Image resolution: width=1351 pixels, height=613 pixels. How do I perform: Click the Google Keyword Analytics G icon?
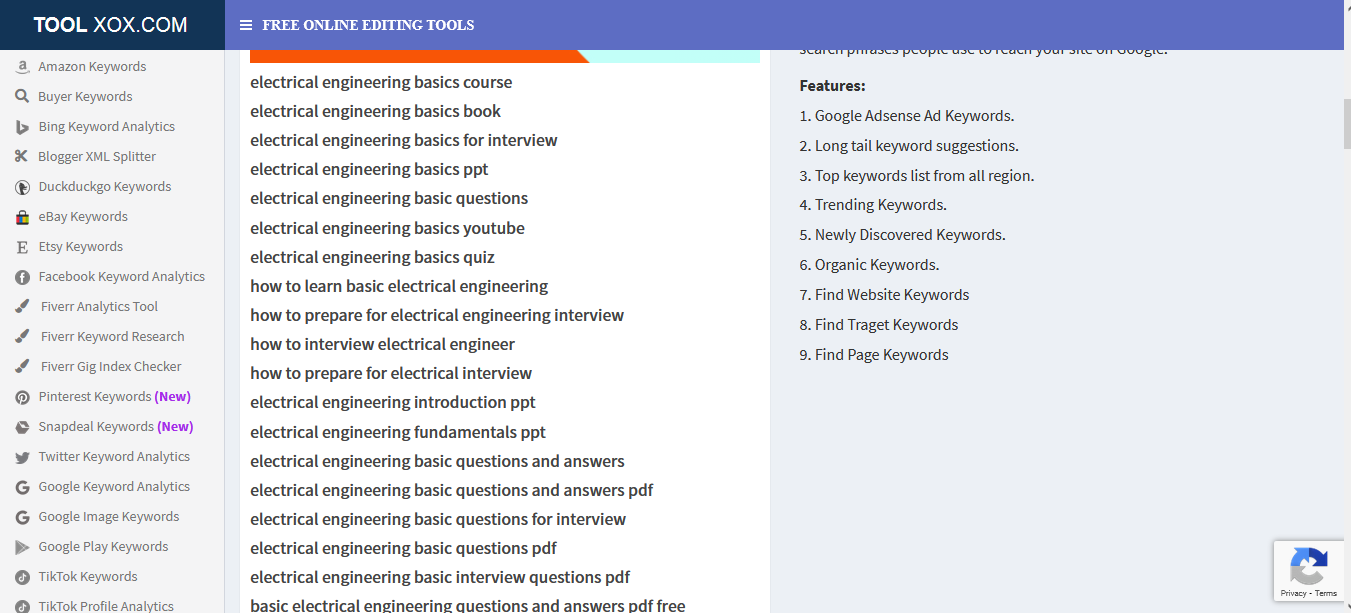22,487
